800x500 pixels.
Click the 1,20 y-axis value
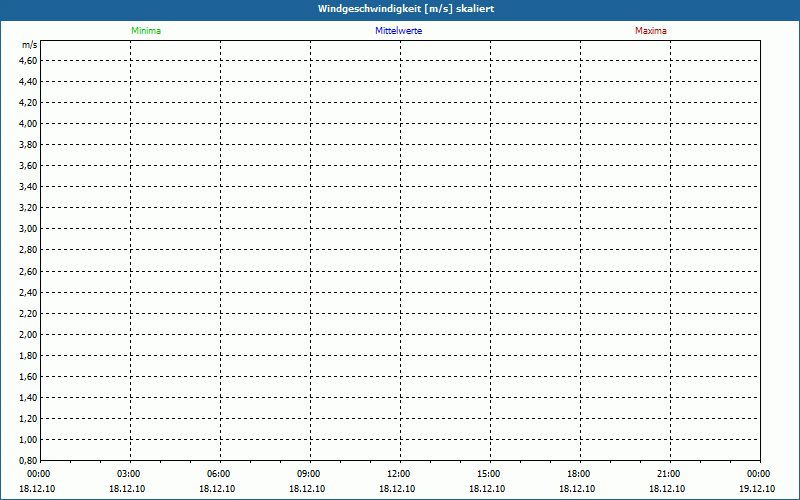(28, 419)
